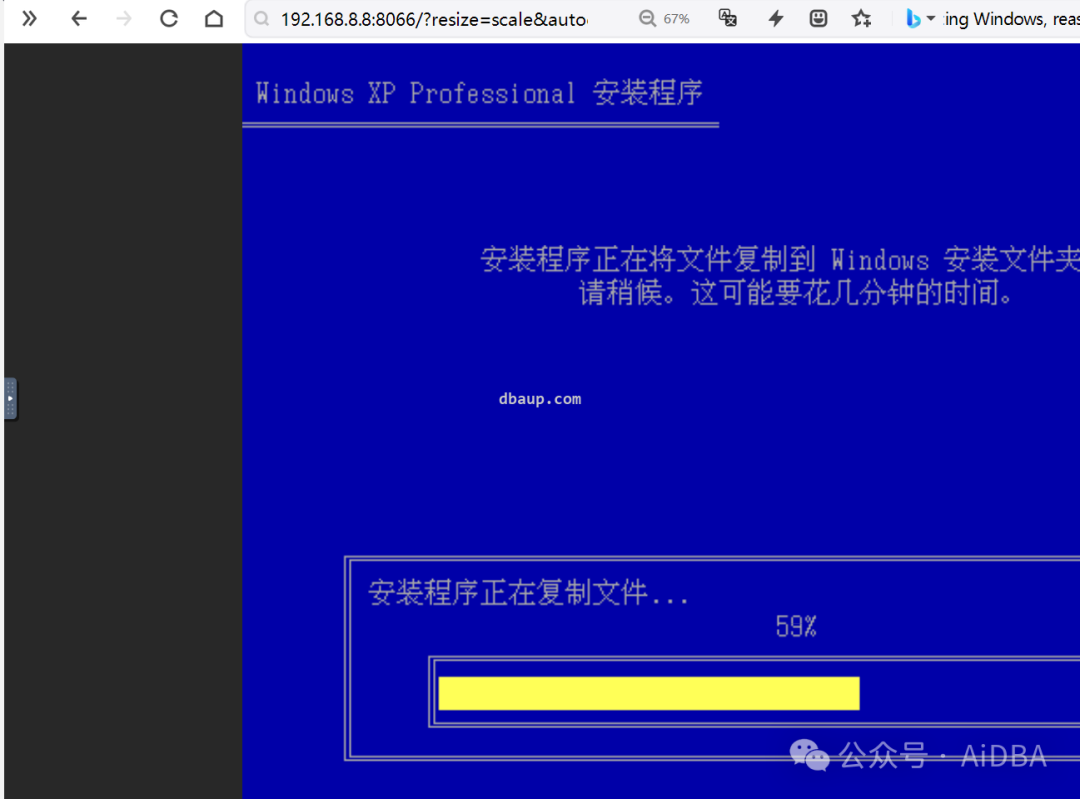Click the 安装程序正在将文件复制到 message line
The height and width of the screenshot is (799, 1080).
780,260
